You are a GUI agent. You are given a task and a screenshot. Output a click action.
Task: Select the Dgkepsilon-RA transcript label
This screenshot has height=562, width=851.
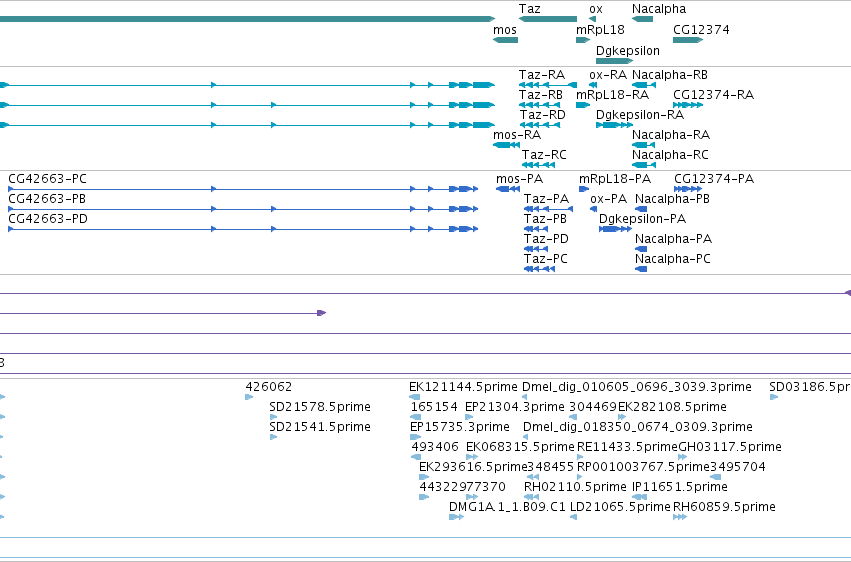(x=640, y=115)
